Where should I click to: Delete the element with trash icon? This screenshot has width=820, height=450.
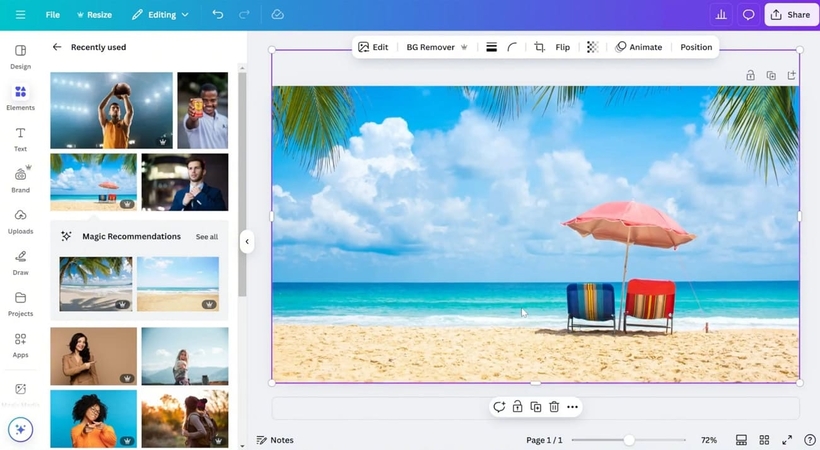click(x=554, y=407)
